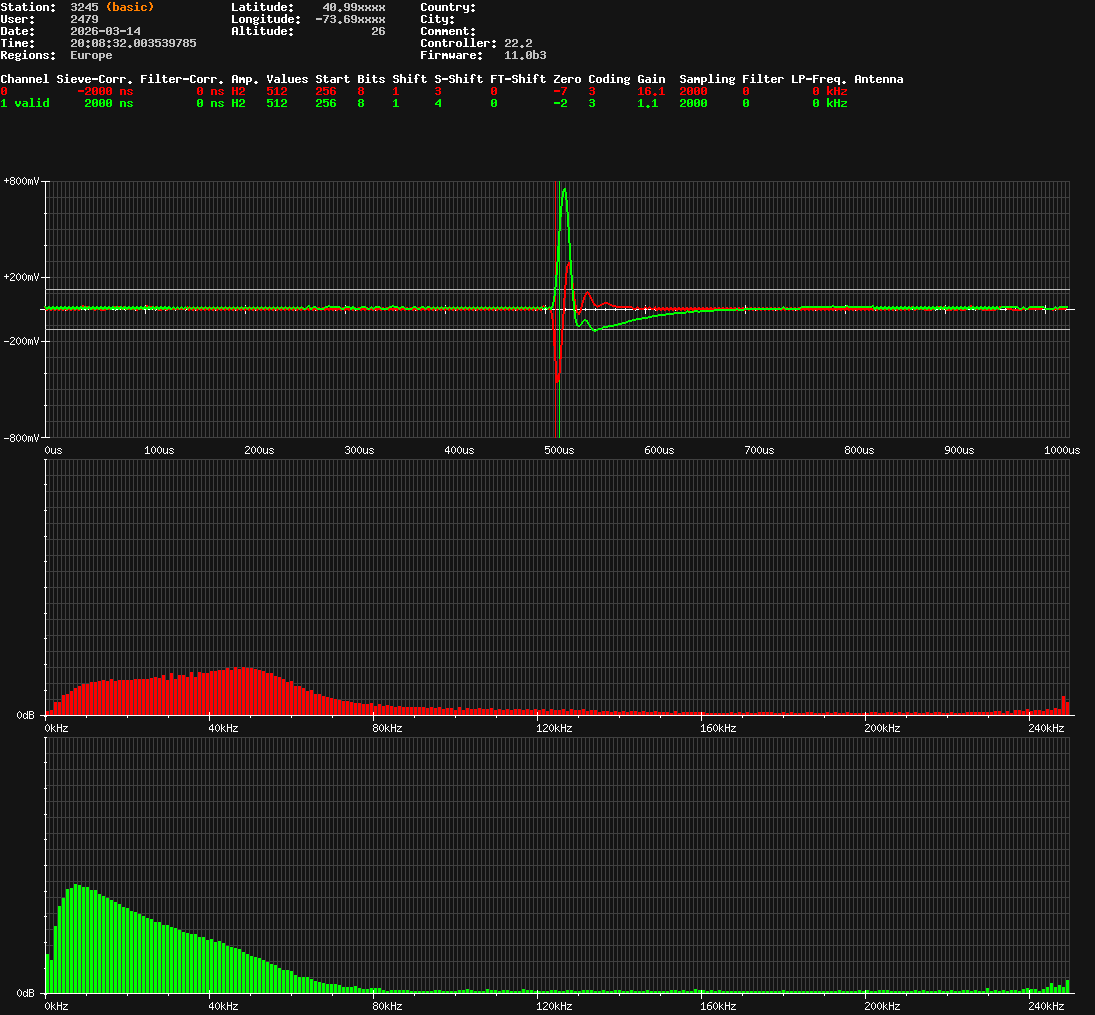Click the red -2000 ns sieve correction value

[105, 91]
